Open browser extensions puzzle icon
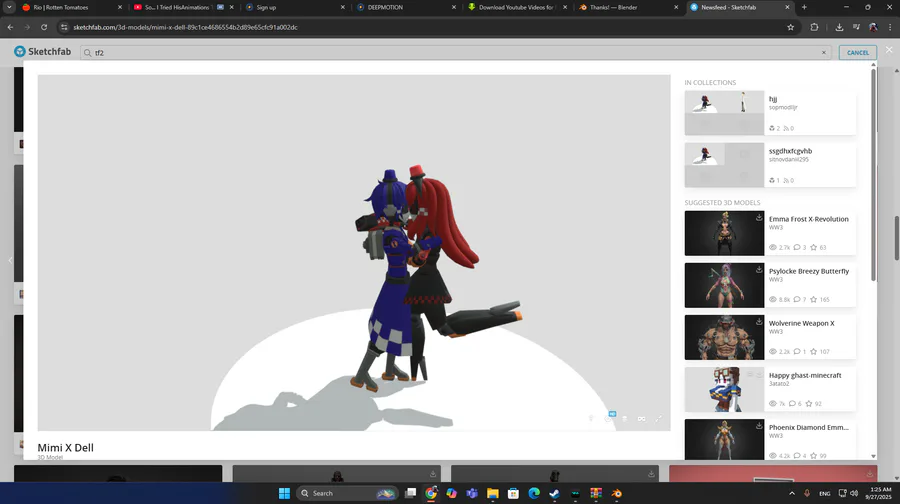This screenshot has width=900, height=504. (814, 27)
